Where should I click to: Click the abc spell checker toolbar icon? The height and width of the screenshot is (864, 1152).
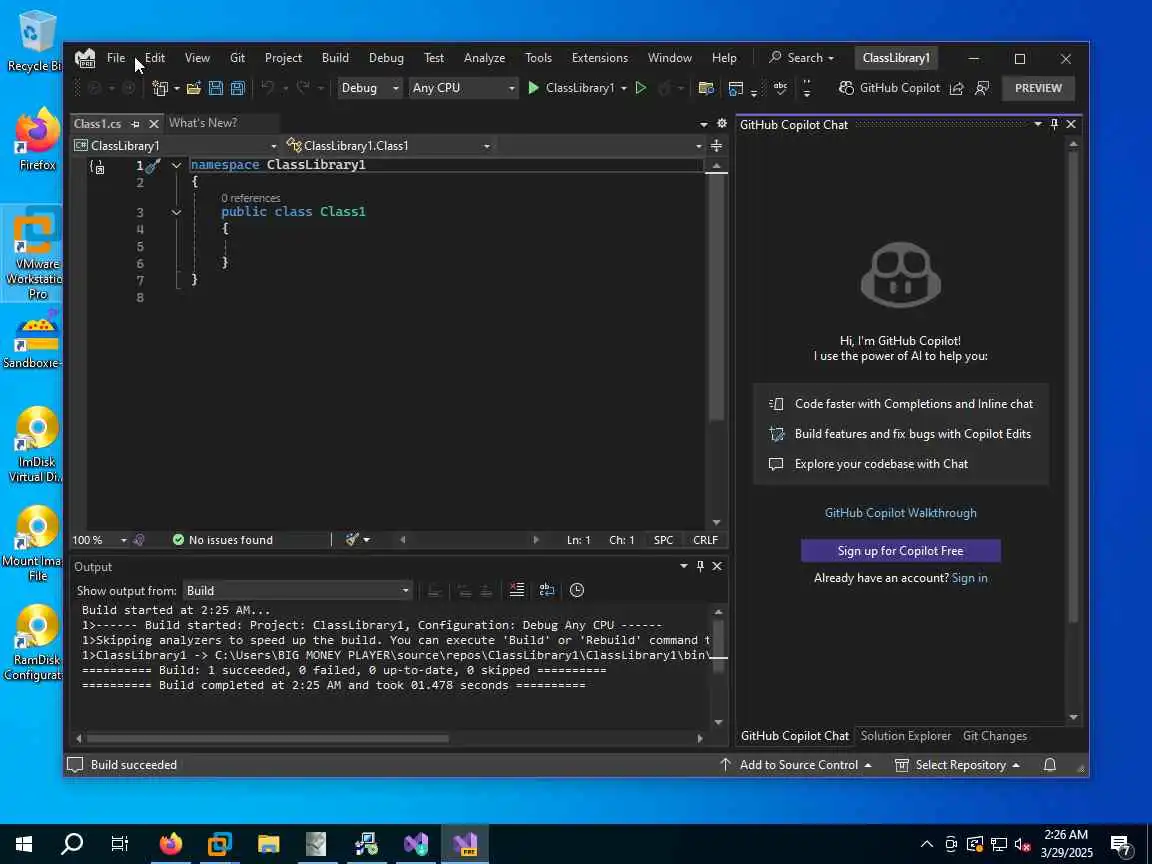(x=780, y=88)
